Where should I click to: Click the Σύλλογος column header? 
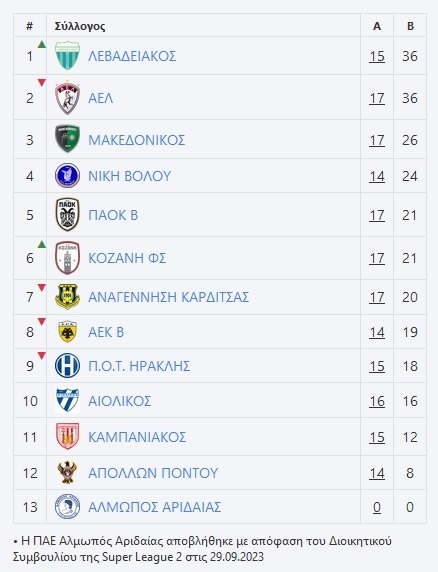pos(80,26)
